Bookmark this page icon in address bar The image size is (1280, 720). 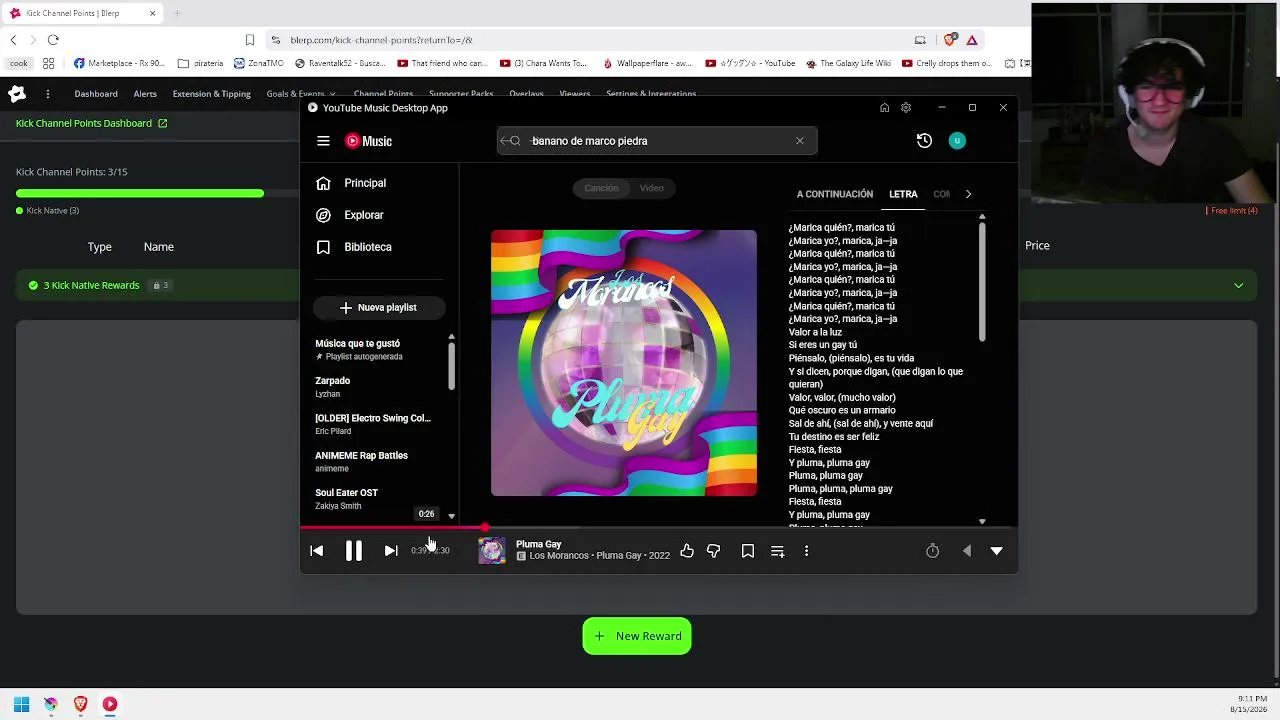click(249, 40)
